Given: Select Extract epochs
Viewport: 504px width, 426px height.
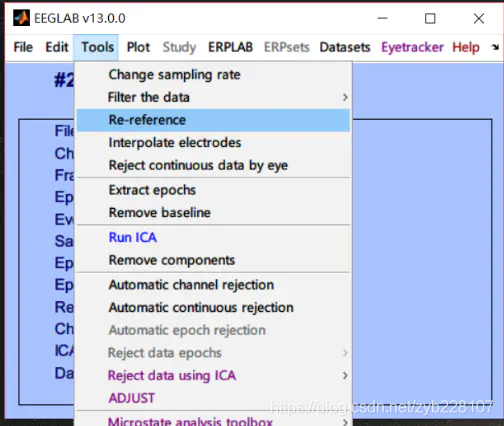Looking at the screenshot, I should click(213, 190).
